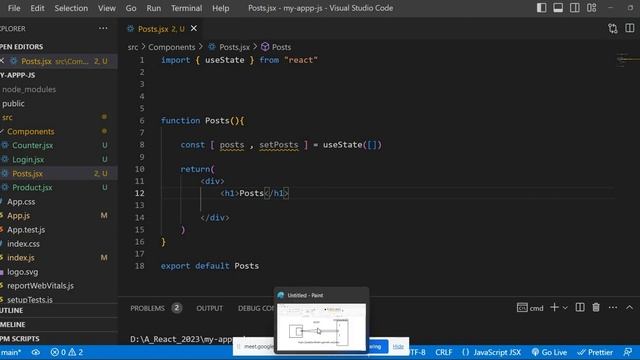Collapse the src folder
This screenshot has width=640, height=360.
59,118
